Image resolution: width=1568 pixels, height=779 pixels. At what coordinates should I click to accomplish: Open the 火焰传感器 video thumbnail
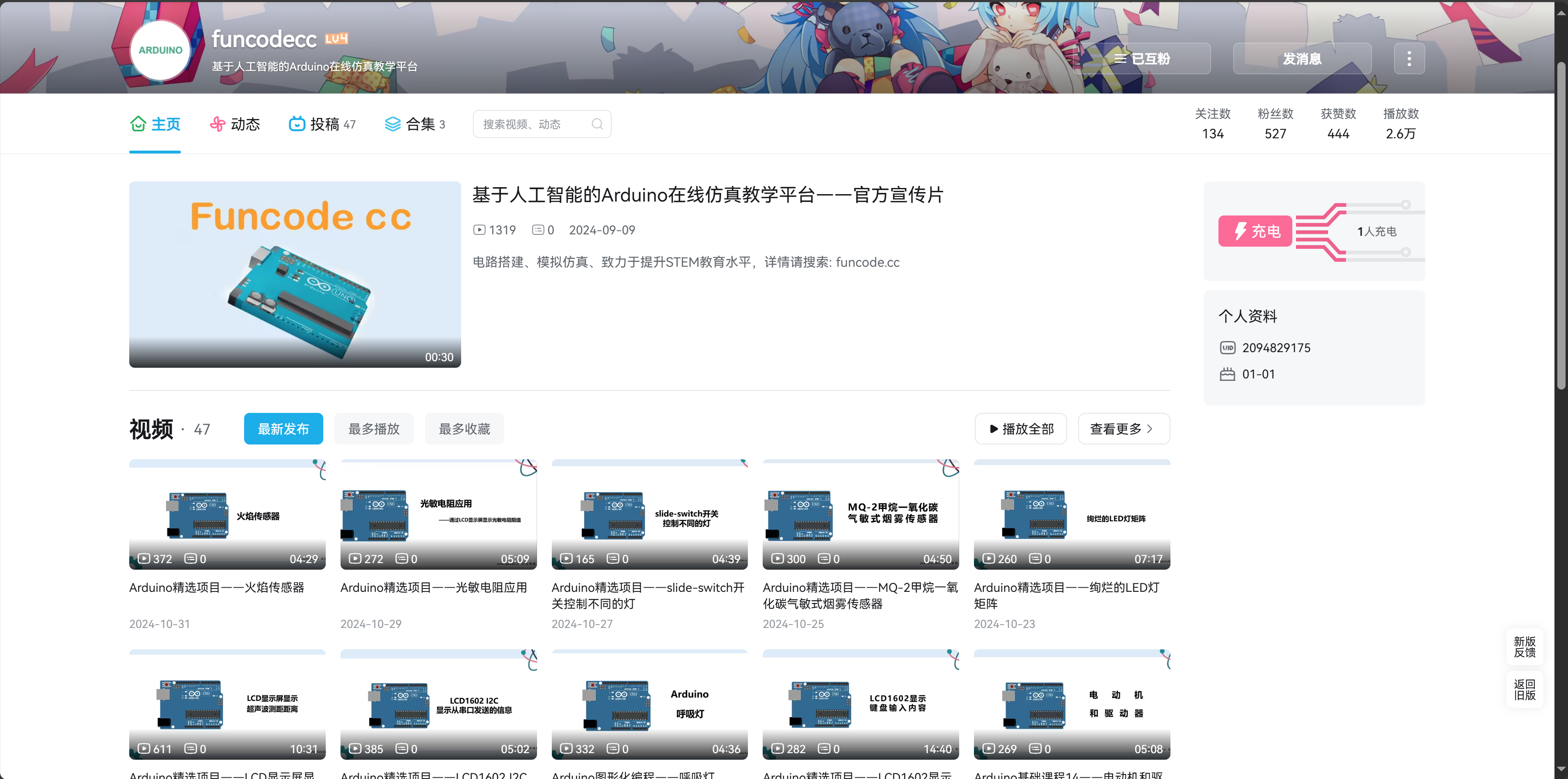click(227, 515)
